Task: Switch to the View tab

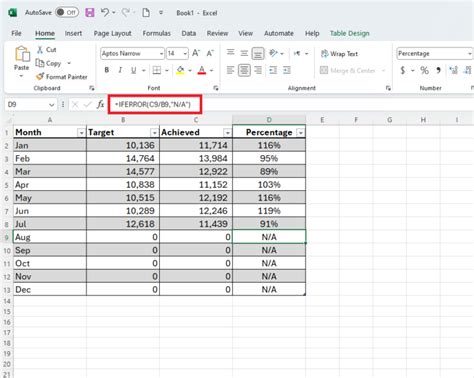Action: click(x=245, y=33)
